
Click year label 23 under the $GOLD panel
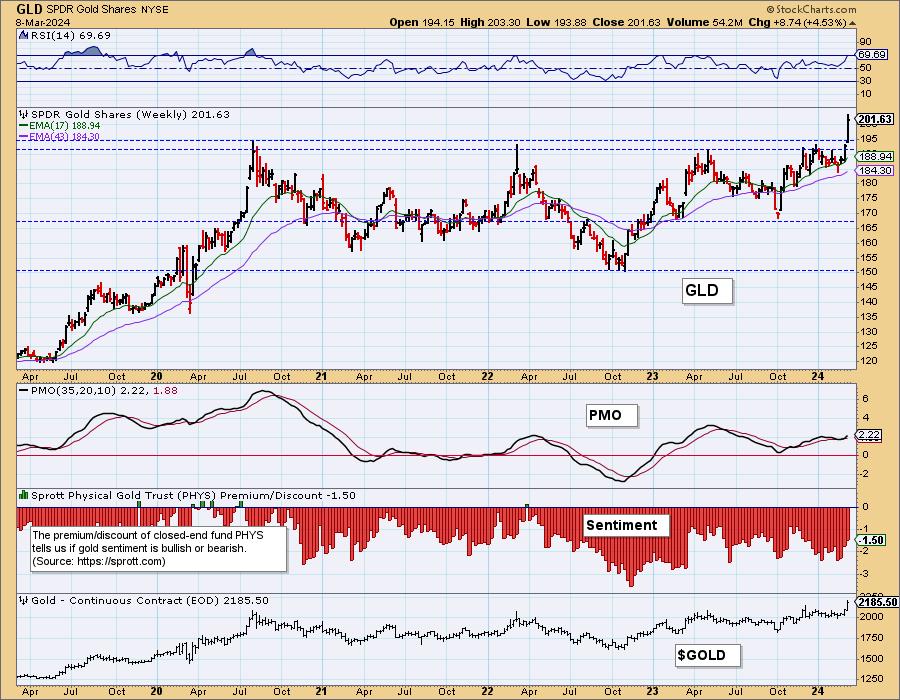click(x=652, y=691)
